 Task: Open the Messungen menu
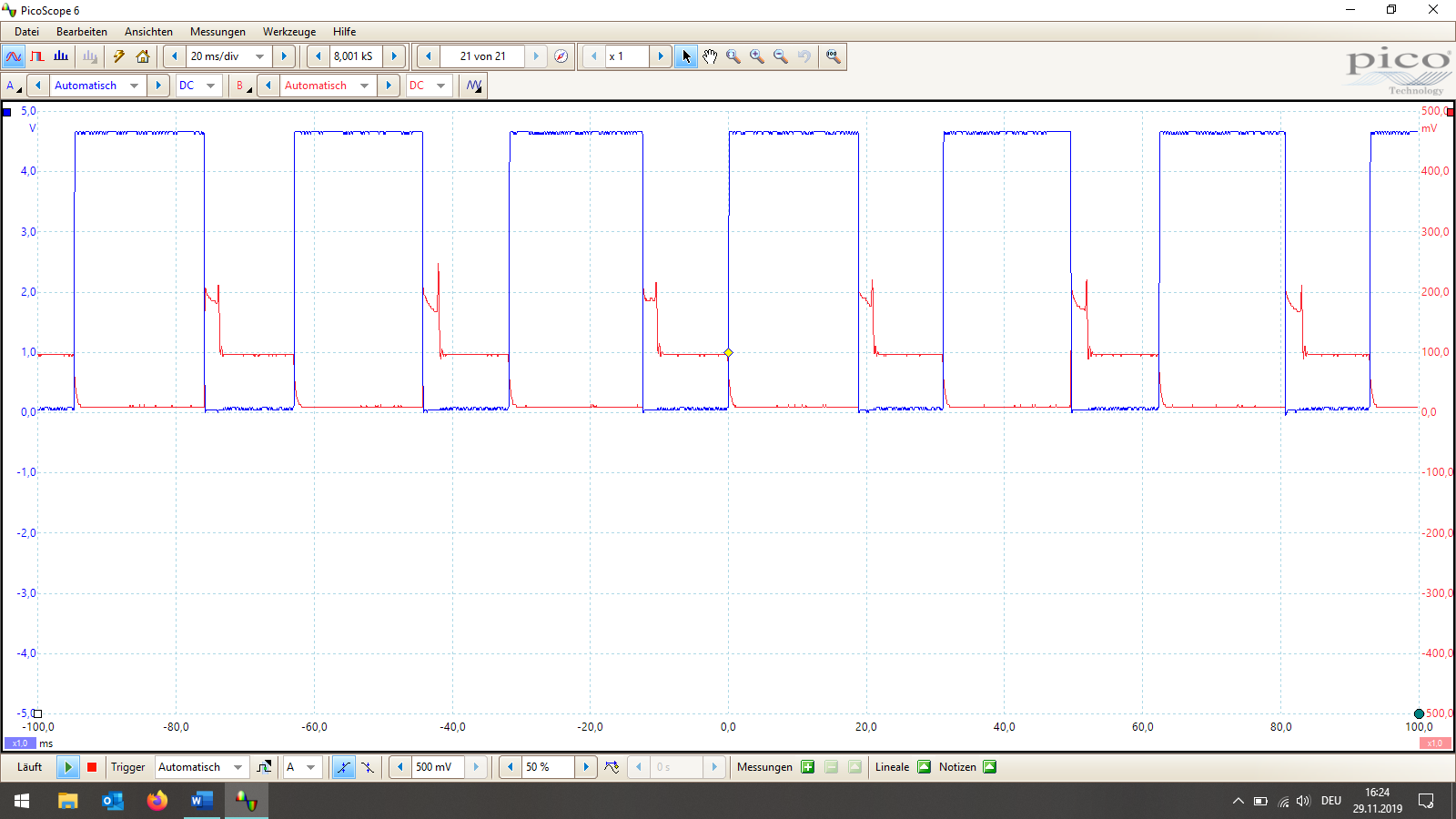[217, 32]
